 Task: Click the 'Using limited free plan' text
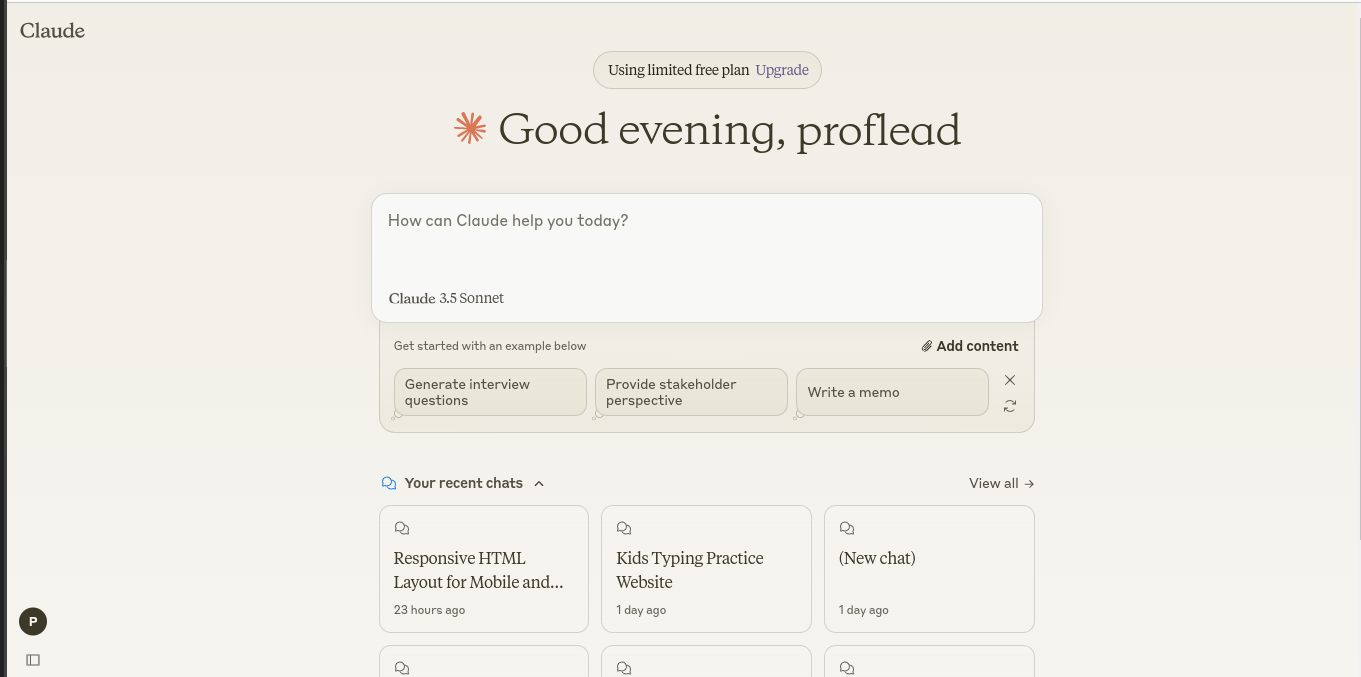coord(678,70)
